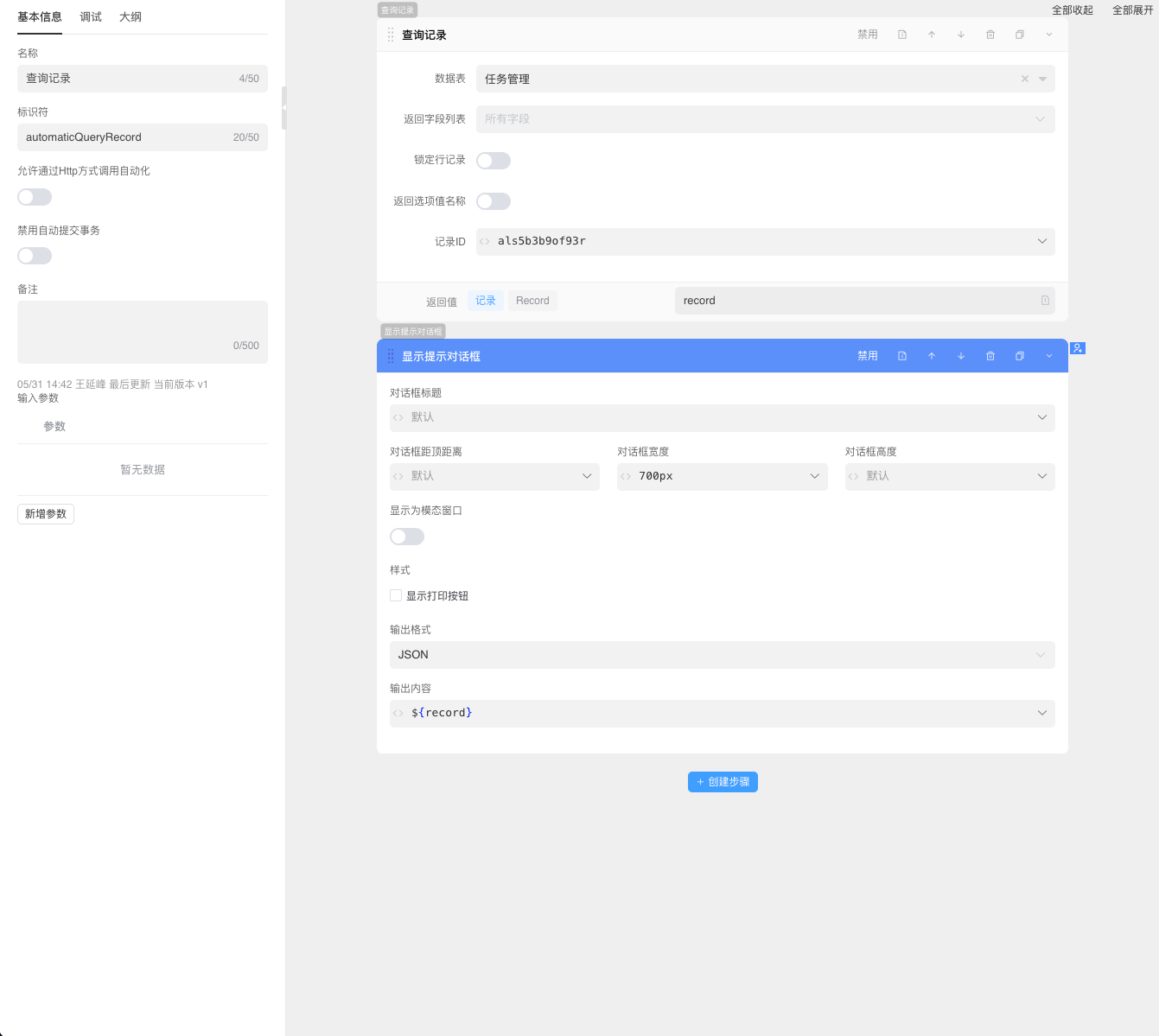Copy the 查询记录 step
Image resolution: width=1159 pixels, height=1036 pixels.
tap(1020, 35)
